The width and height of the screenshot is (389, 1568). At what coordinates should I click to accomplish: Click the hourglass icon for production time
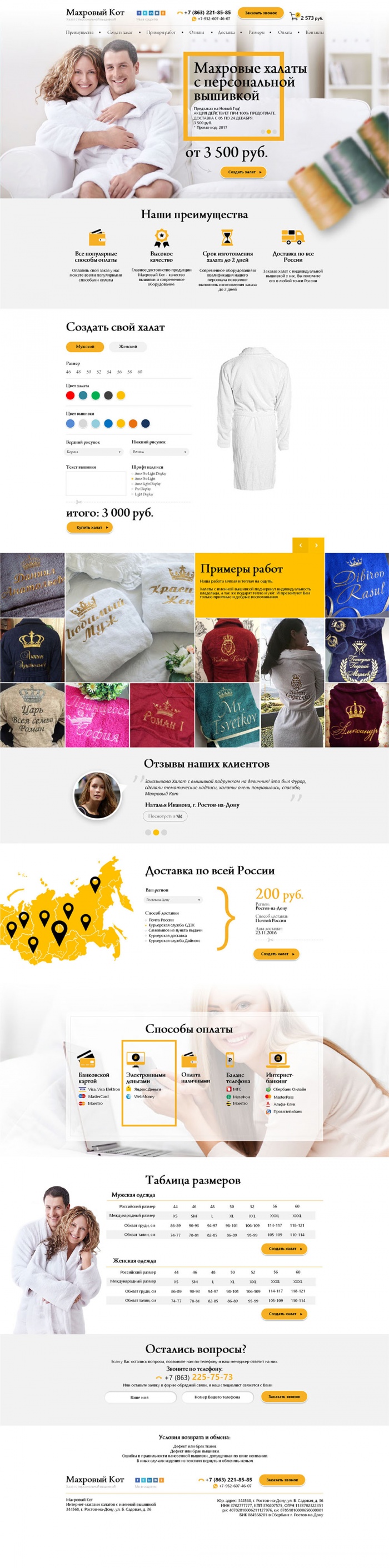coord(227,237)
